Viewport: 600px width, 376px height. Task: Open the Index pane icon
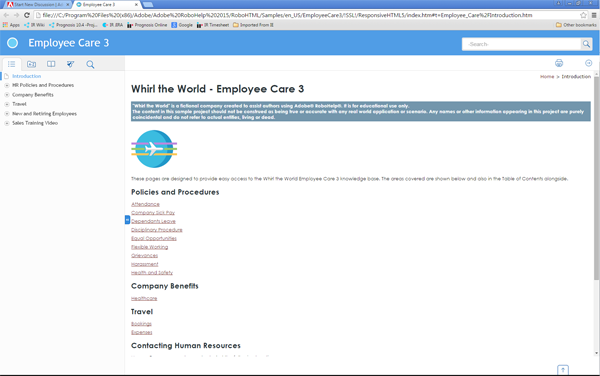click(x=31, y=64)
